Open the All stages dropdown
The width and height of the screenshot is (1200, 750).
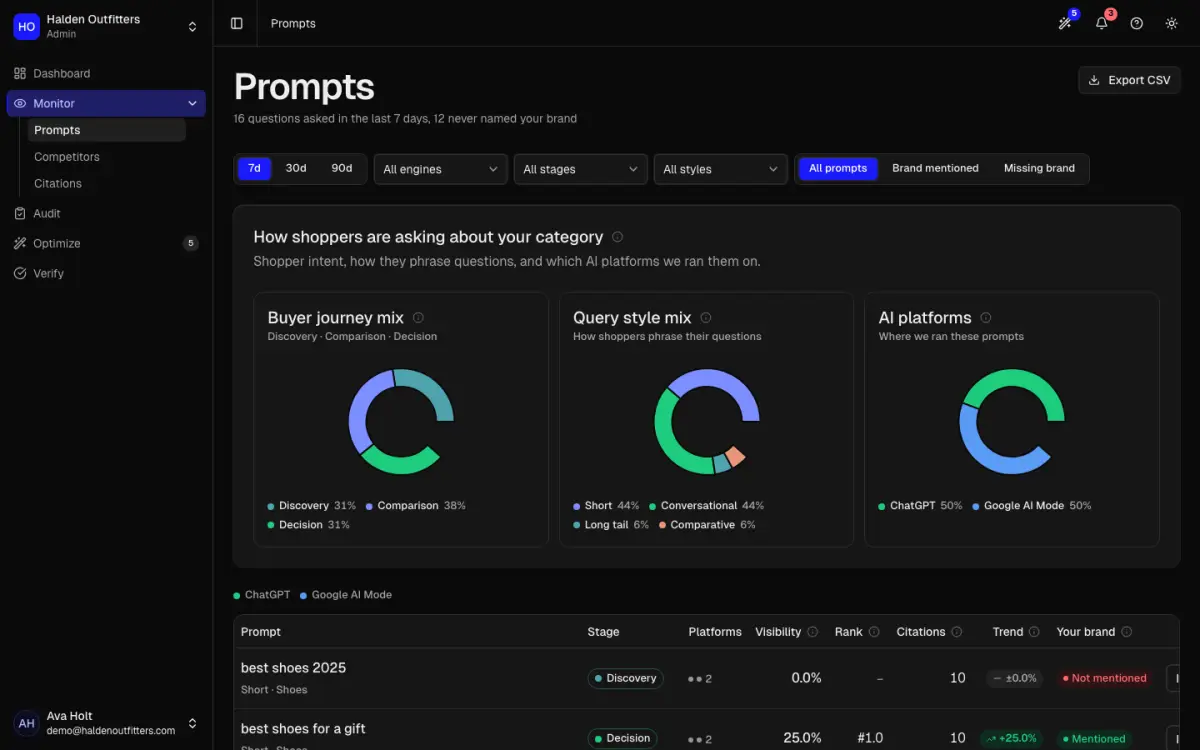click(581, 169)
